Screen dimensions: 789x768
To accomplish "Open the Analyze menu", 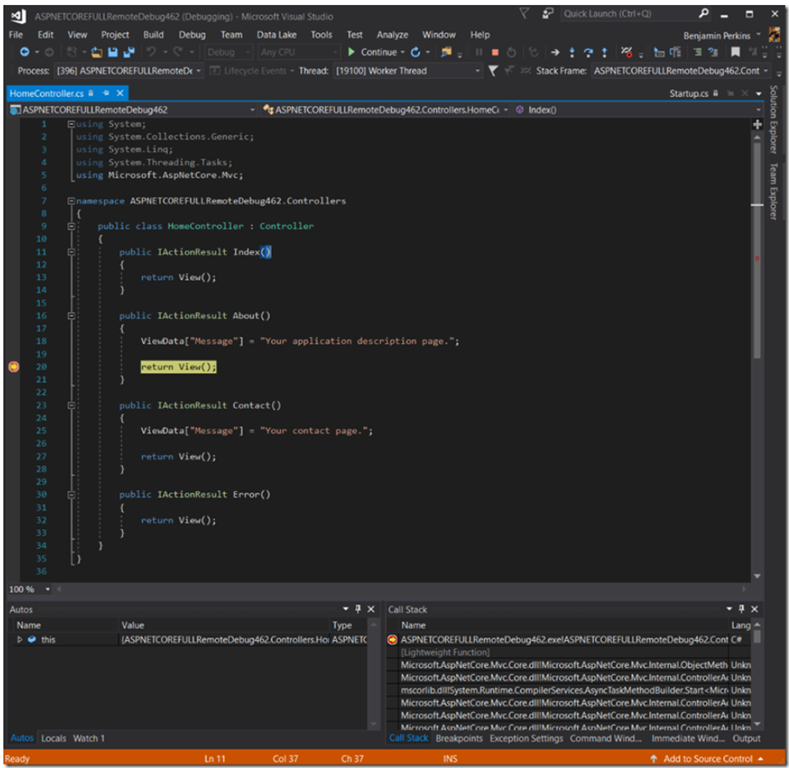I will coord(392,35).
